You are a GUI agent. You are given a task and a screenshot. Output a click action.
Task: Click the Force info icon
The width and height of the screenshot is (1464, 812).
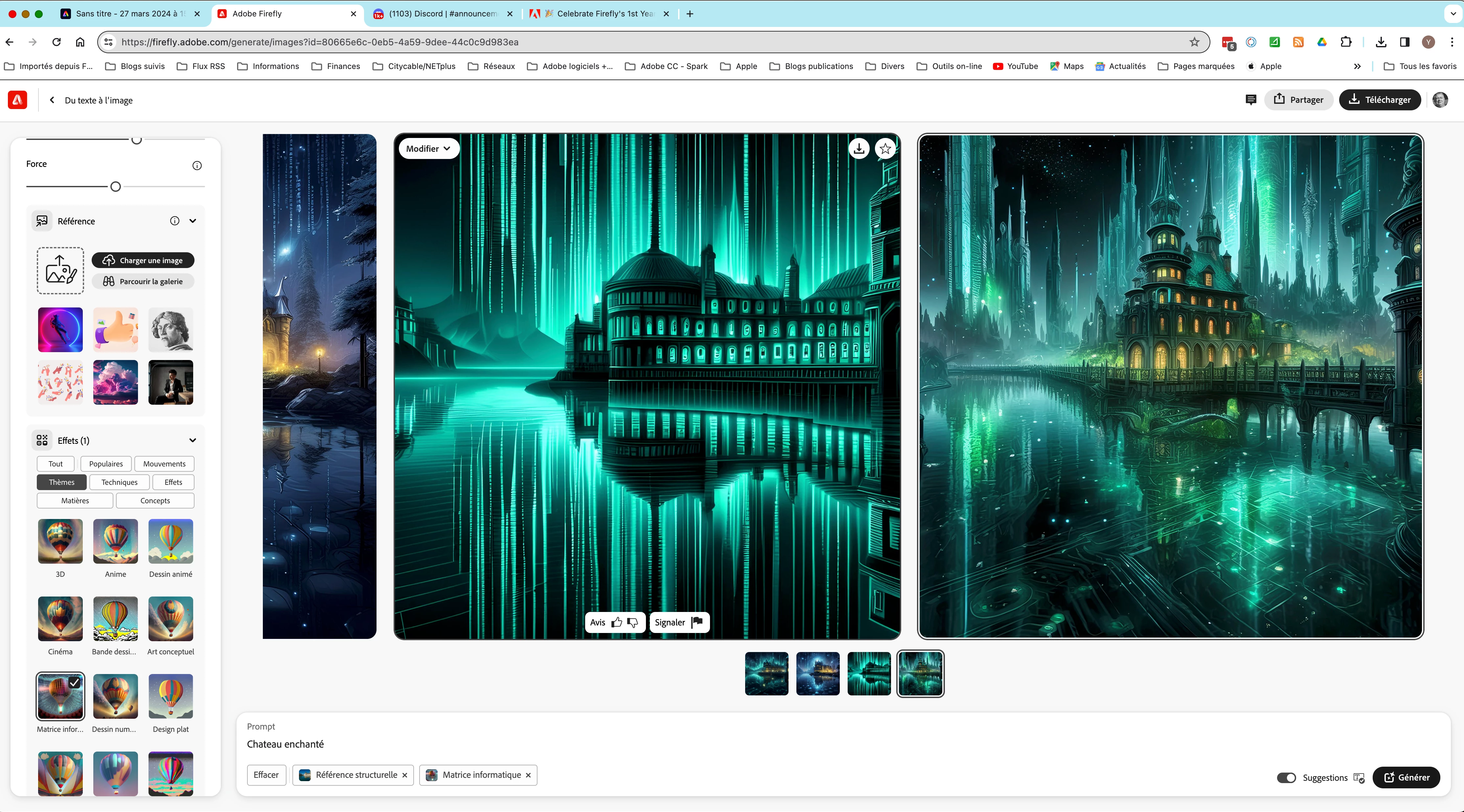[197, 165]
